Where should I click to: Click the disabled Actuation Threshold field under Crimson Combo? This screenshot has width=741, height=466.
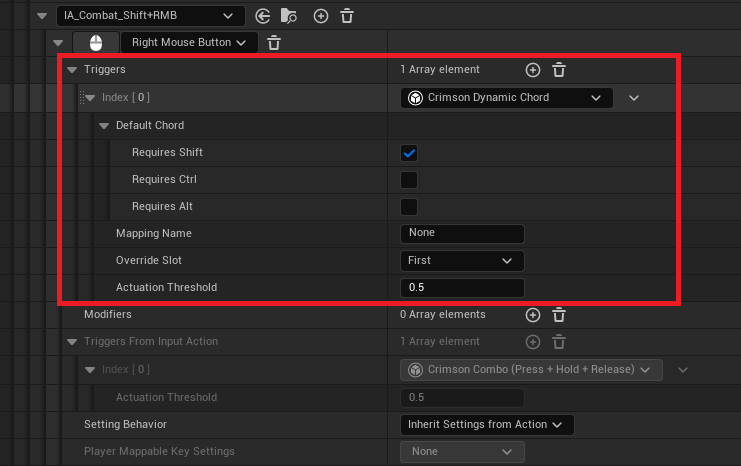(462, 397)
